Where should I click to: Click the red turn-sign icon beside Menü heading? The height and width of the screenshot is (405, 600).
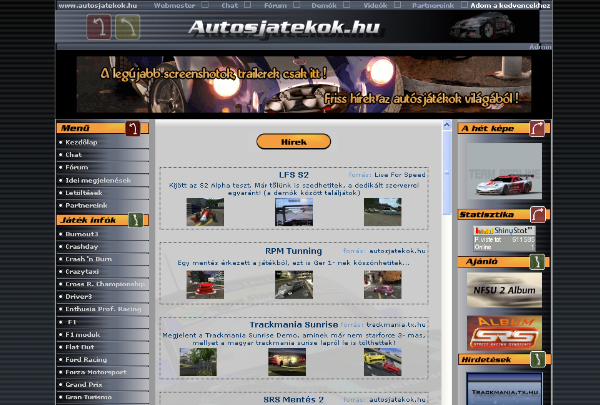tap(133, 128)
